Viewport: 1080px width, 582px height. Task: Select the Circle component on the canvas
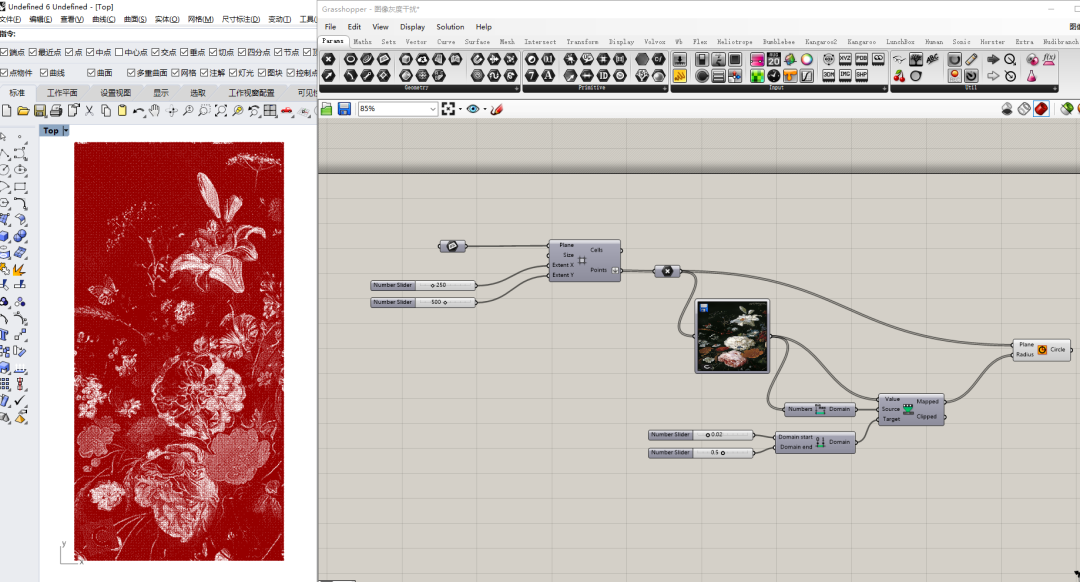(x=1042, y=349)
